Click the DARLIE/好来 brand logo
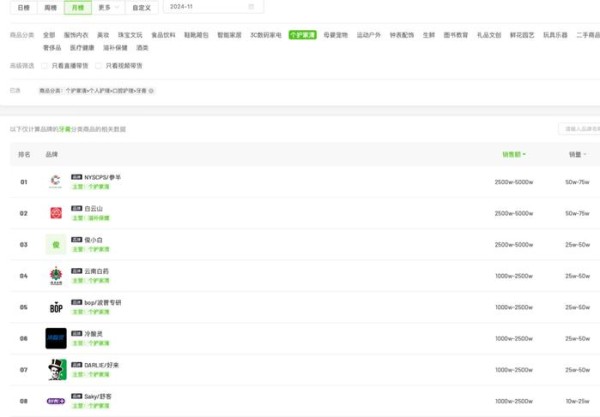The width and height of the screenshot is (600, 417). coord(57,370)
